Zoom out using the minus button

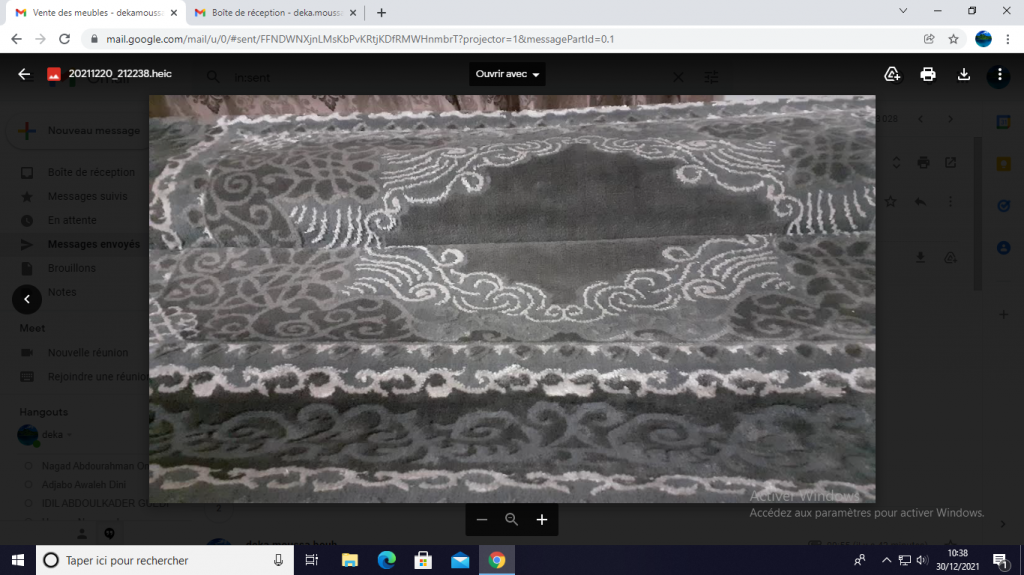click(482, 520)
